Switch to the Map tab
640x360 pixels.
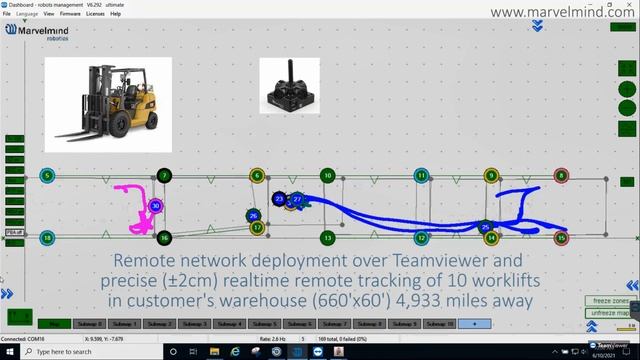tap(55, 324)
